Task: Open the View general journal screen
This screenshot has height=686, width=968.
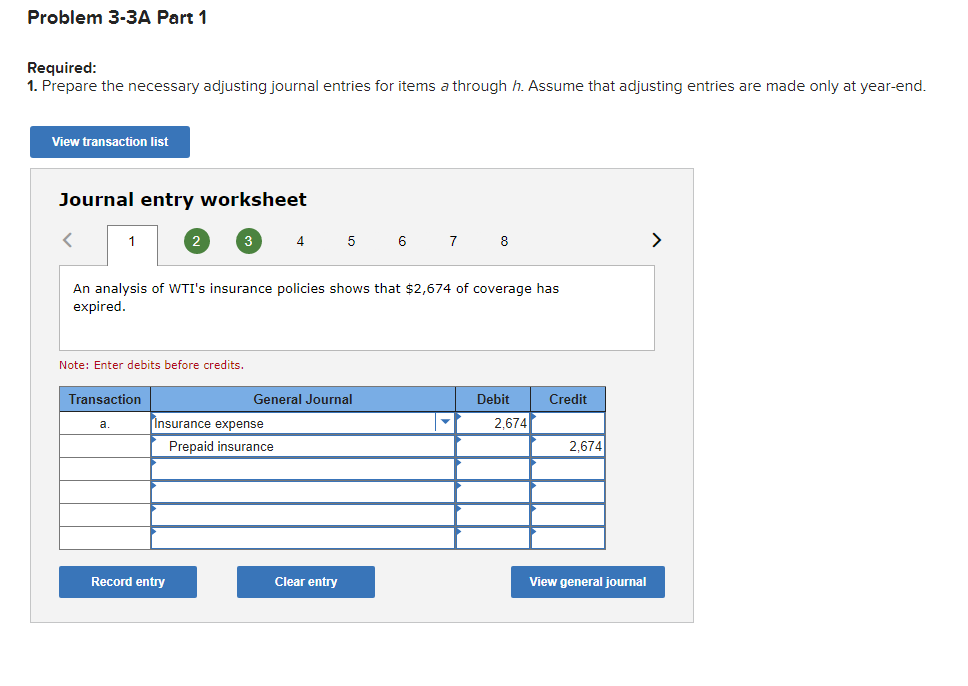Action: pos(587,581)
